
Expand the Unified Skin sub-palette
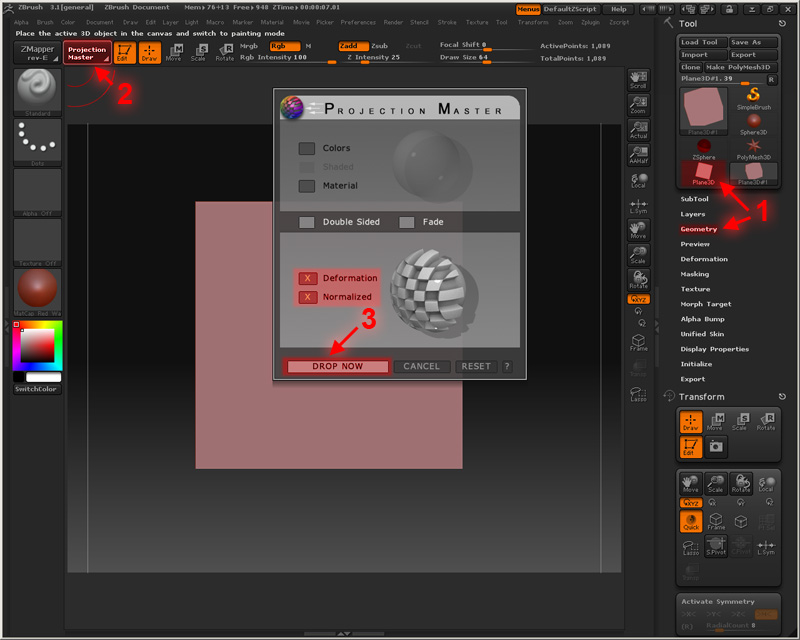[702, 334]
